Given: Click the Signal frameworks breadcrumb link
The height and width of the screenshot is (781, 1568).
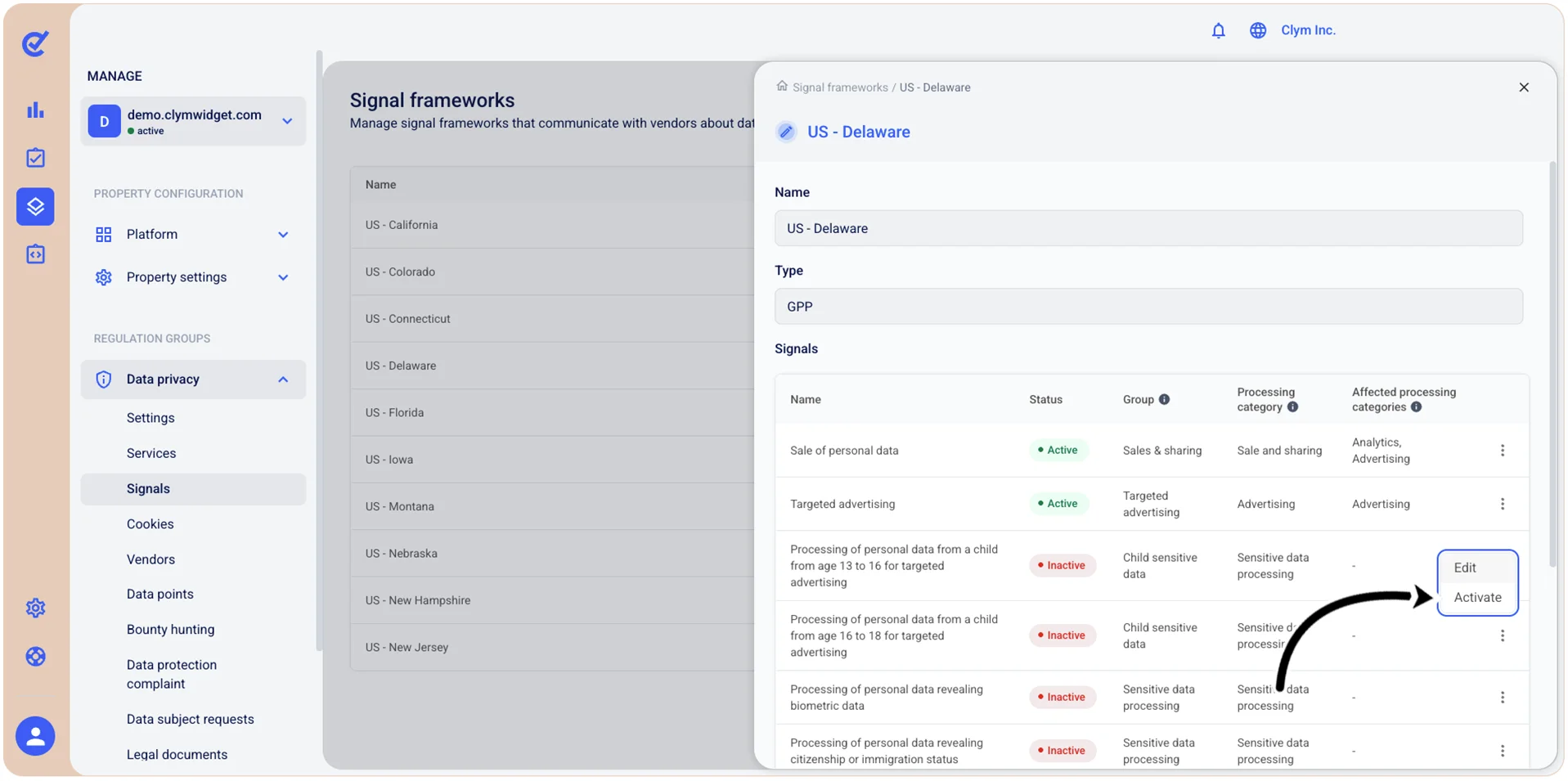Looking at the screenshot, I should (840, 88).
